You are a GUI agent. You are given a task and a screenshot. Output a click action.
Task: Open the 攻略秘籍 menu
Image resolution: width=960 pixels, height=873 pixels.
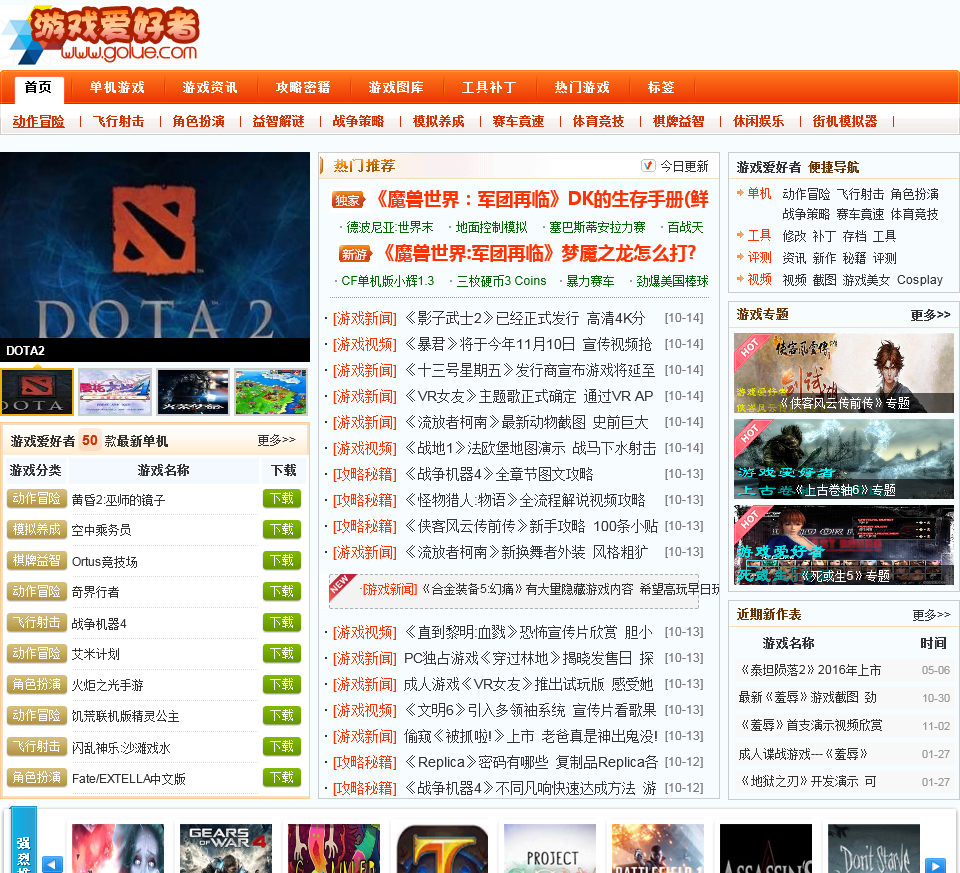(303, 87)
